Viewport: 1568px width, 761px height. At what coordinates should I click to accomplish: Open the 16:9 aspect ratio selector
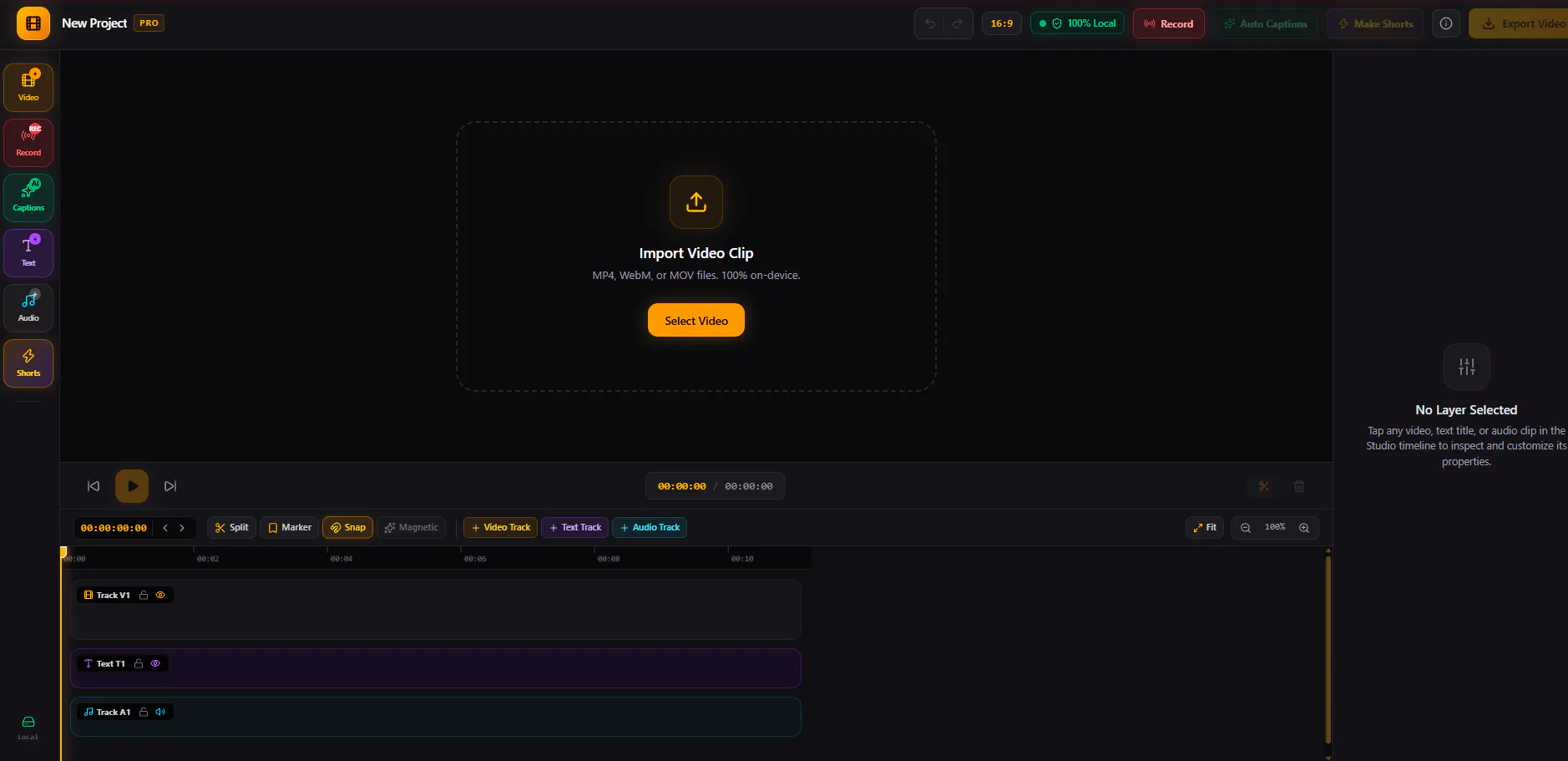coord(1002,23)
